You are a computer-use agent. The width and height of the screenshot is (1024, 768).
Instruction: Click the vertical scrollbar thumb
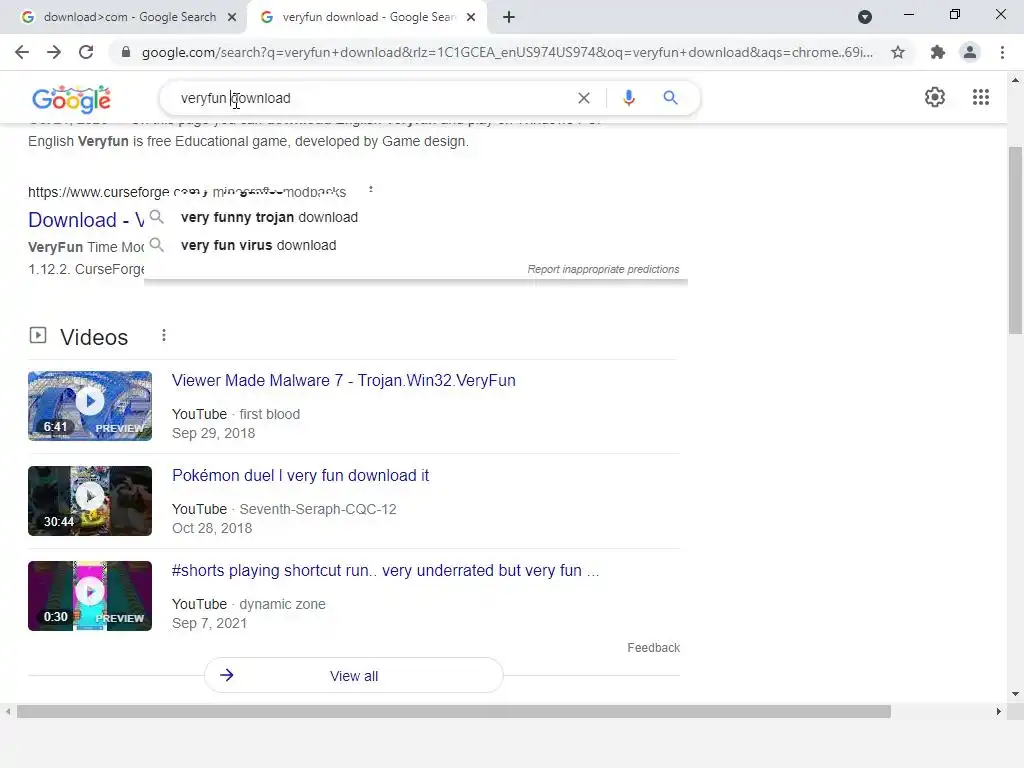1015,240
